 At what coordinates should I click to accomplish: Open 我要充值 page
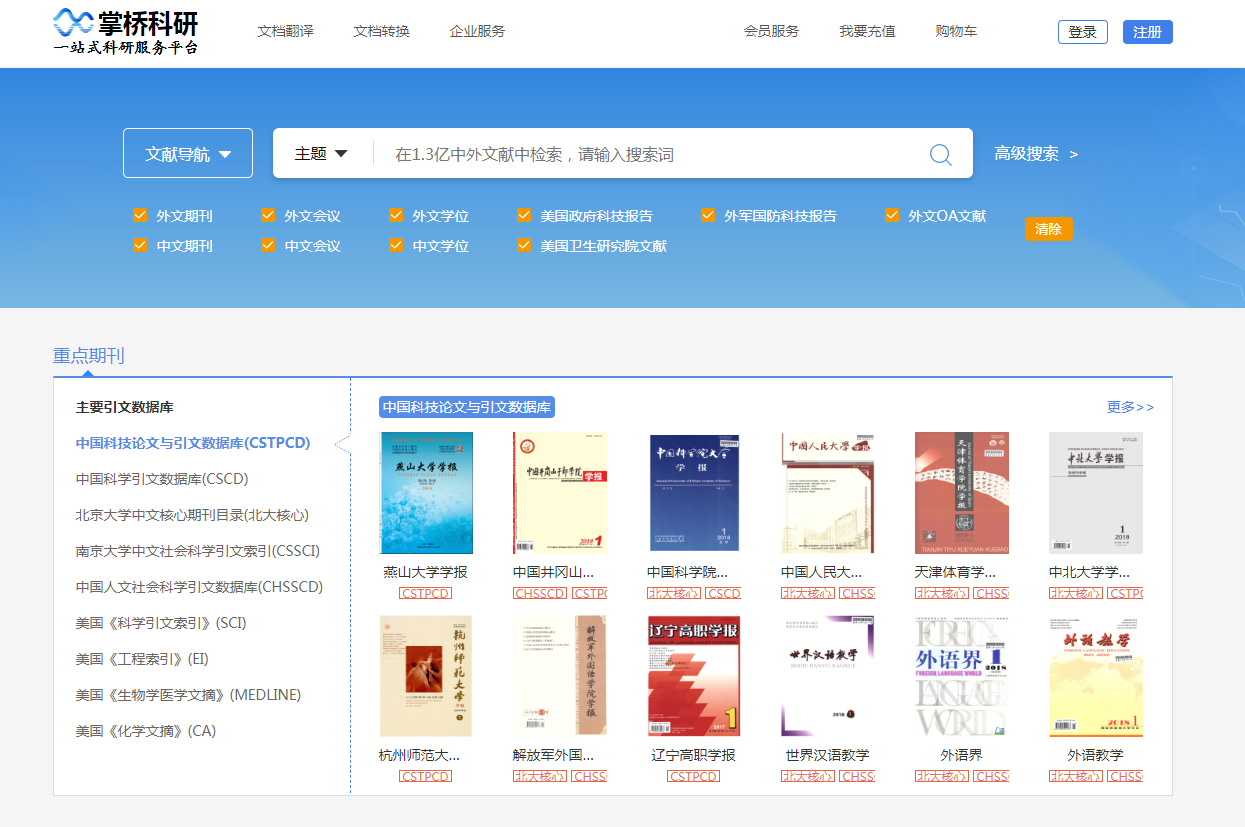pyautogui.click(x=867, y=31)
